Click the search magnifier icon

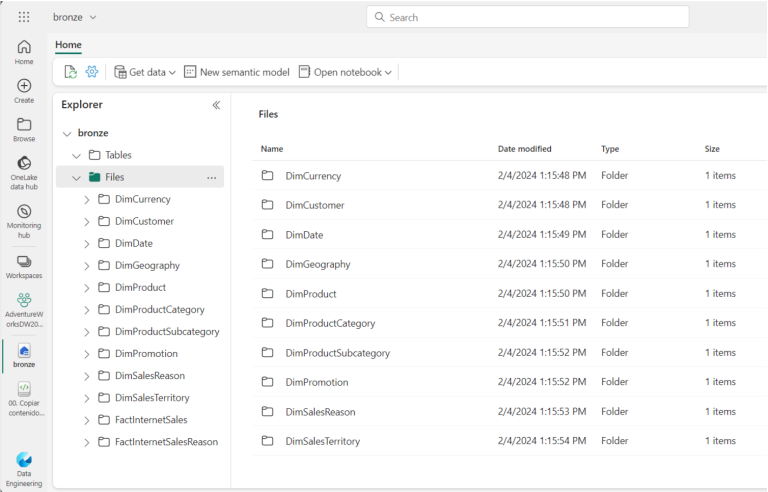380,17
